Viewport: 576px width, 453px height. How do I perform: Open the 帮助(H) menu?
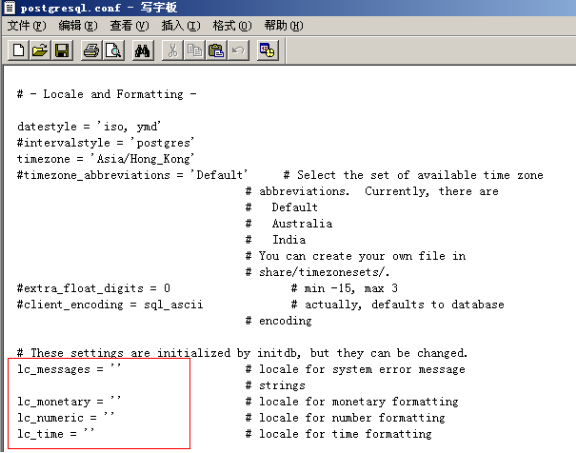[284, 26]
